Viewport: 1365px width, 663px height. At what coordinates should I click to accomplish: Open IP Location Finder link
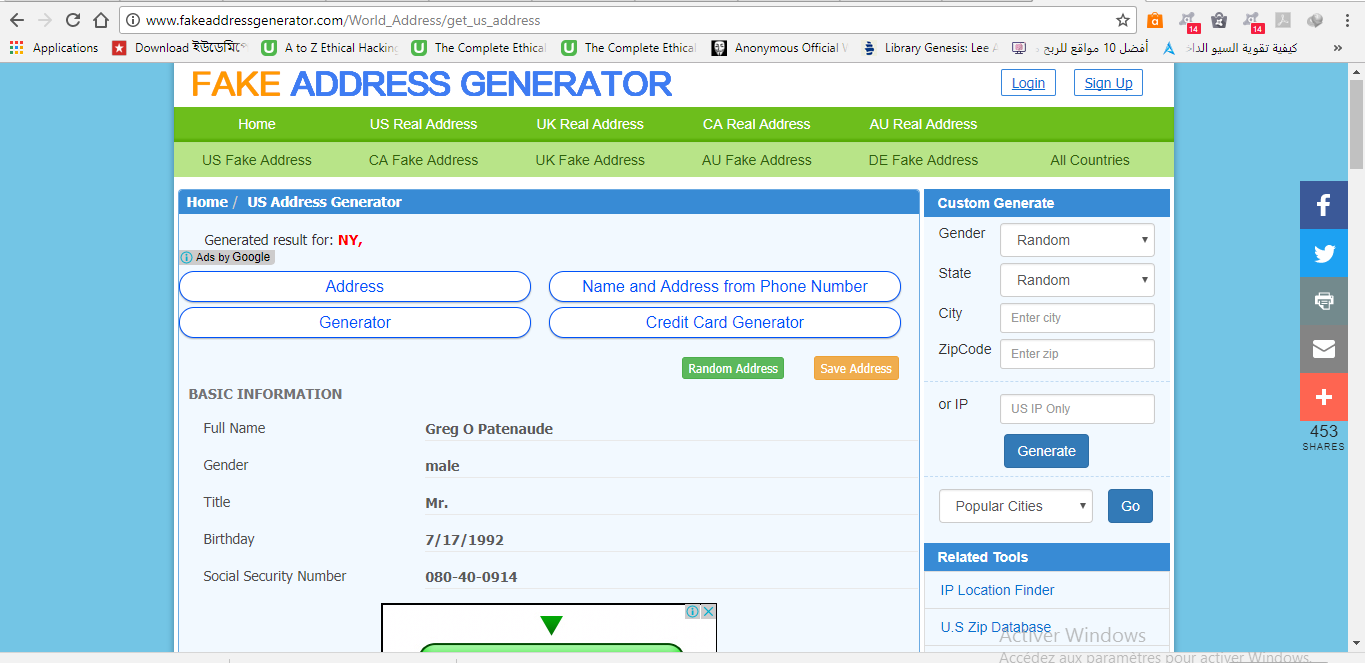click(997, 590)
